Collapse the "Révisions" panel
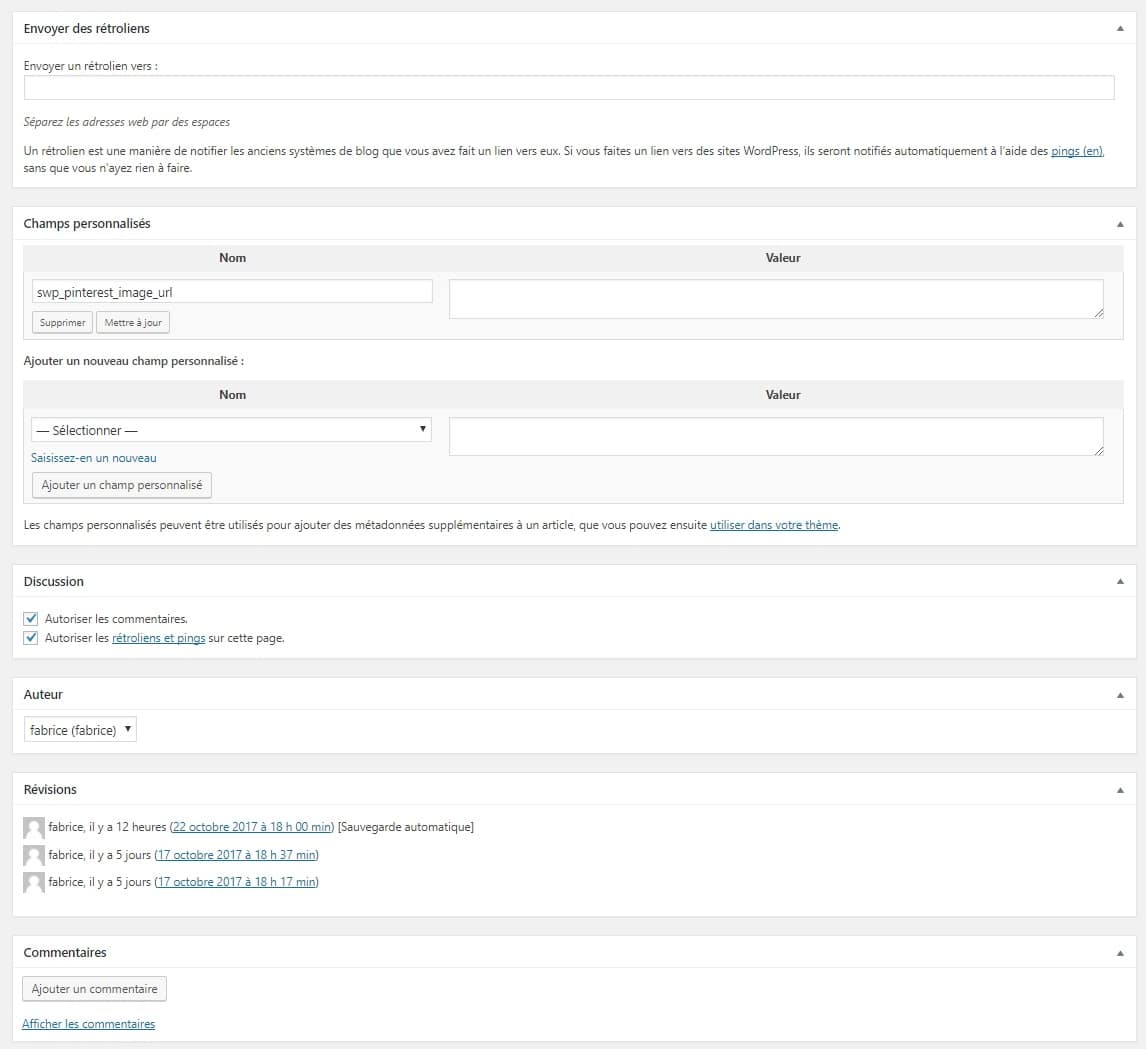The height and width of the screenshot is (1049, 1146). [x=1120, y=789]
